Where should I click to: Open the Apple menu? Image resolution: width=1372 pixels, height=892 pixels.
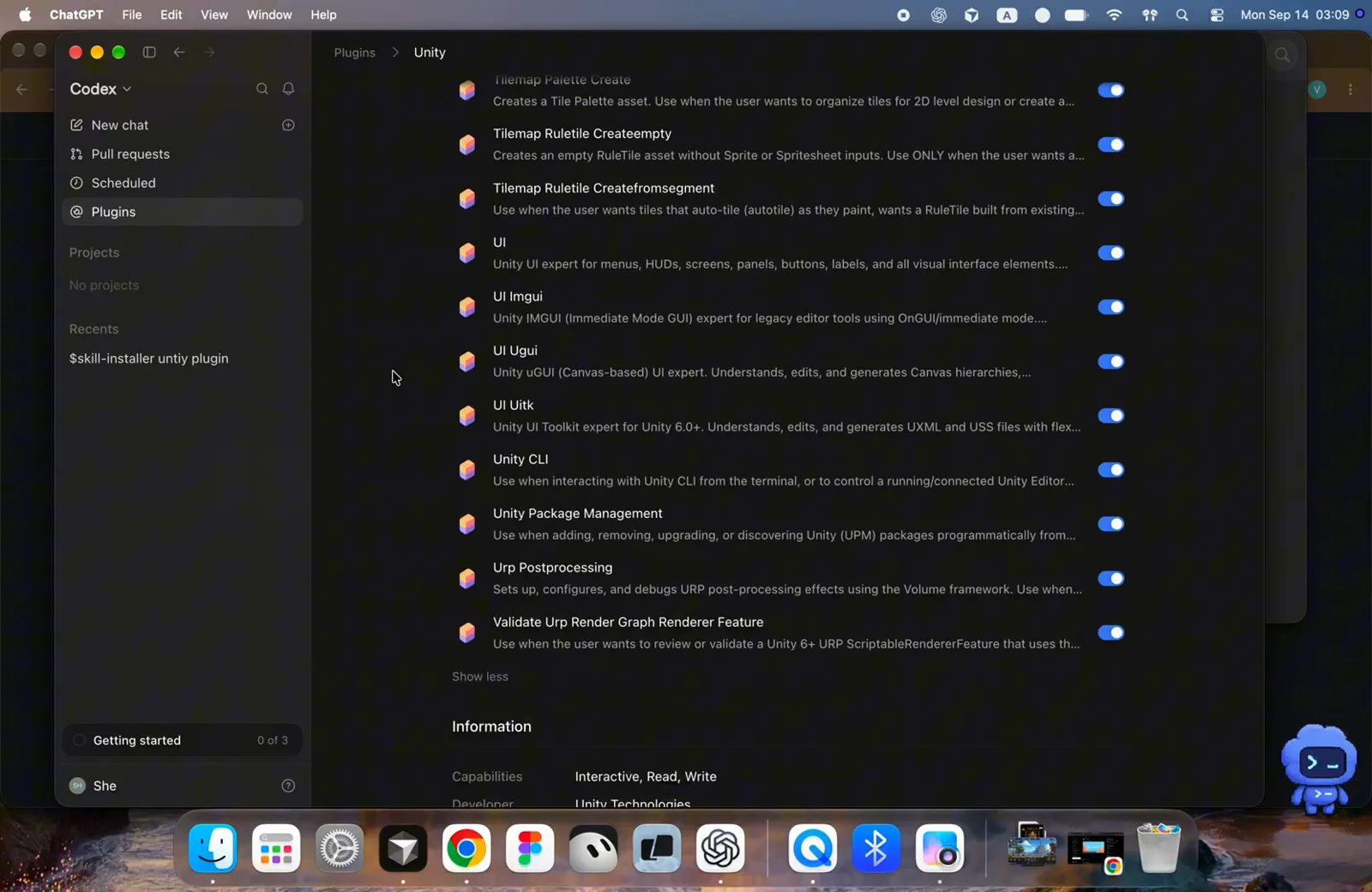pyautogui.click(x=25, y=15)
